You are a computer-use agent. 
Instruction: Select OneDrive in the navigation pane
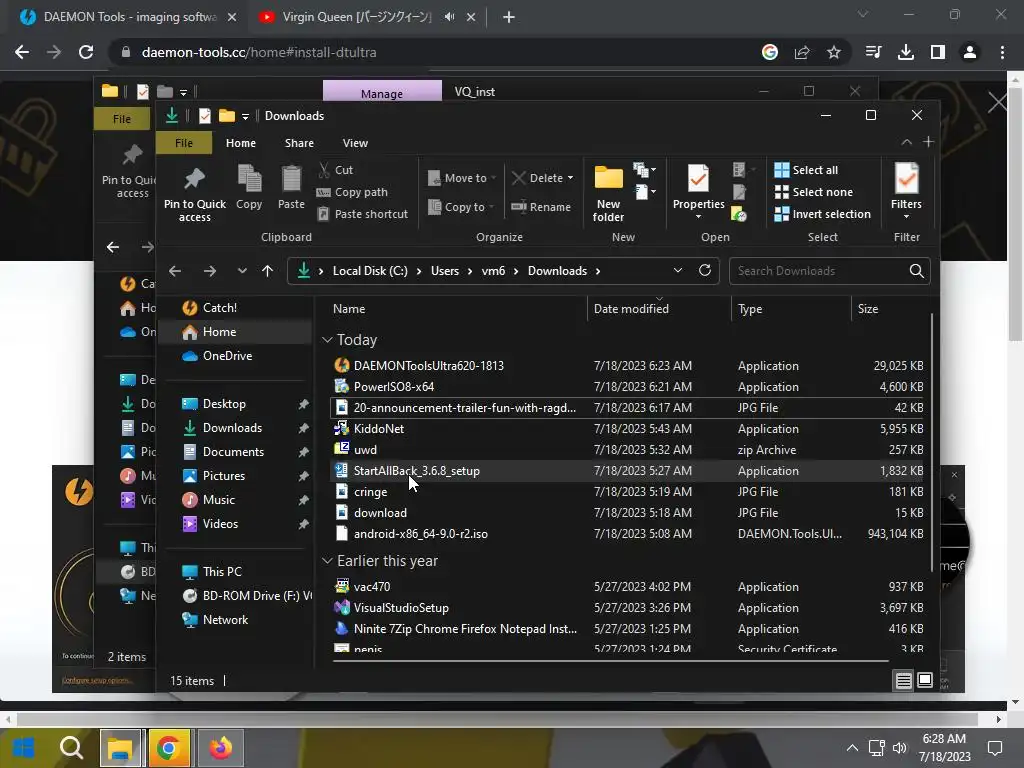[x=227, y=356]
